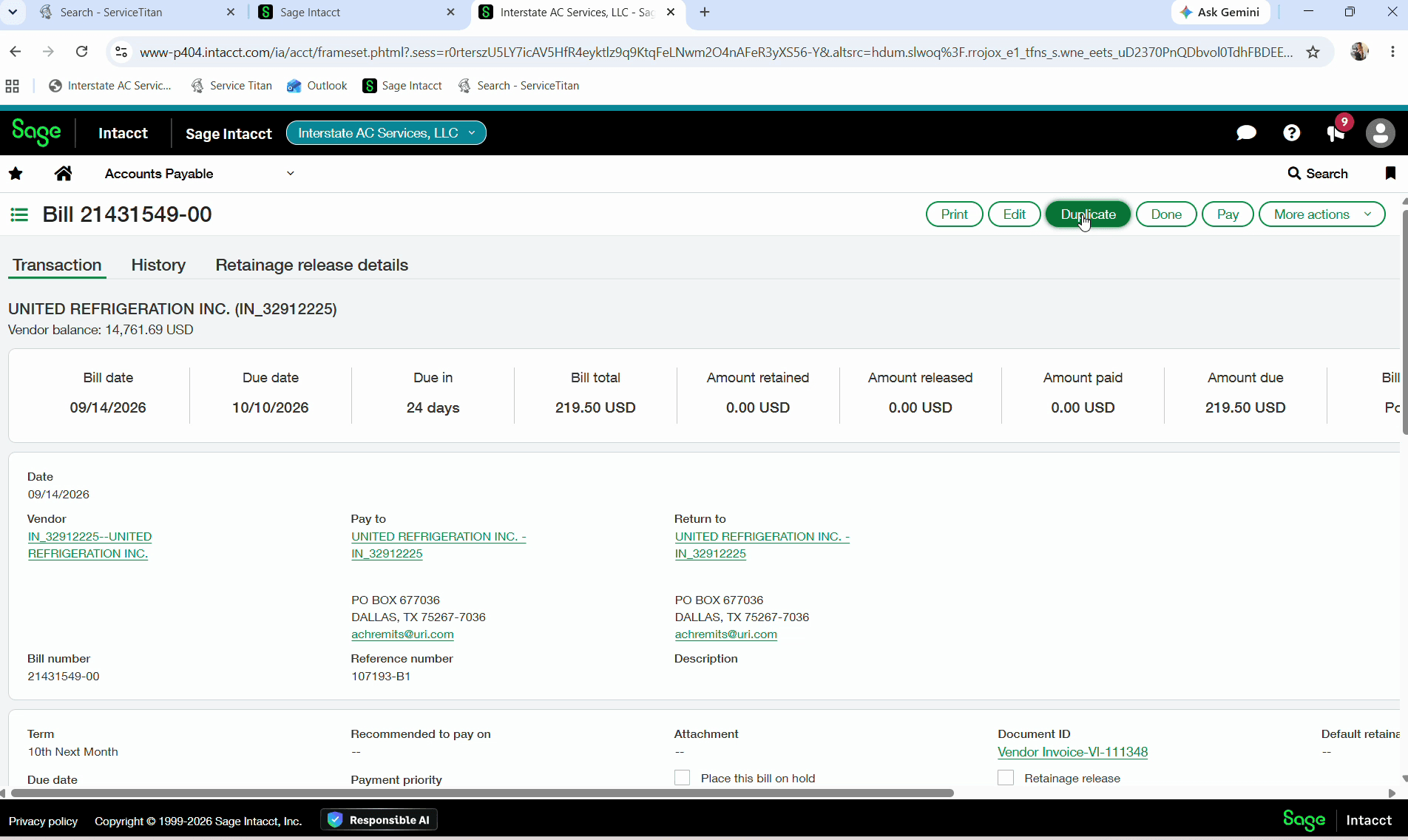Open notifications with the 9 badge
The image size is (1408, 840).
(x=1336, y=132)
